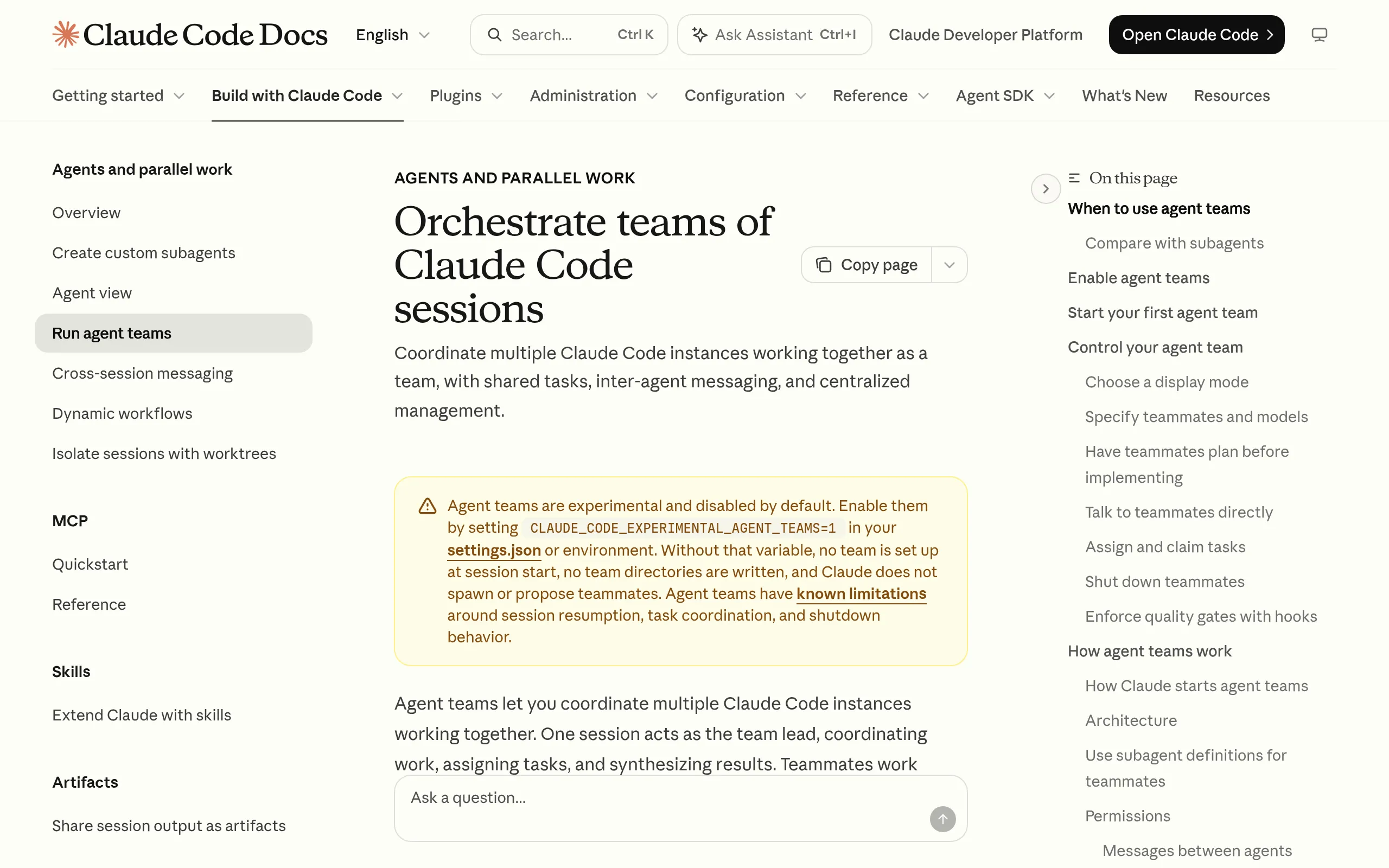Visit Claude Developer Platform link
This screenshot has height=868, width=1389.
(985, 35)
